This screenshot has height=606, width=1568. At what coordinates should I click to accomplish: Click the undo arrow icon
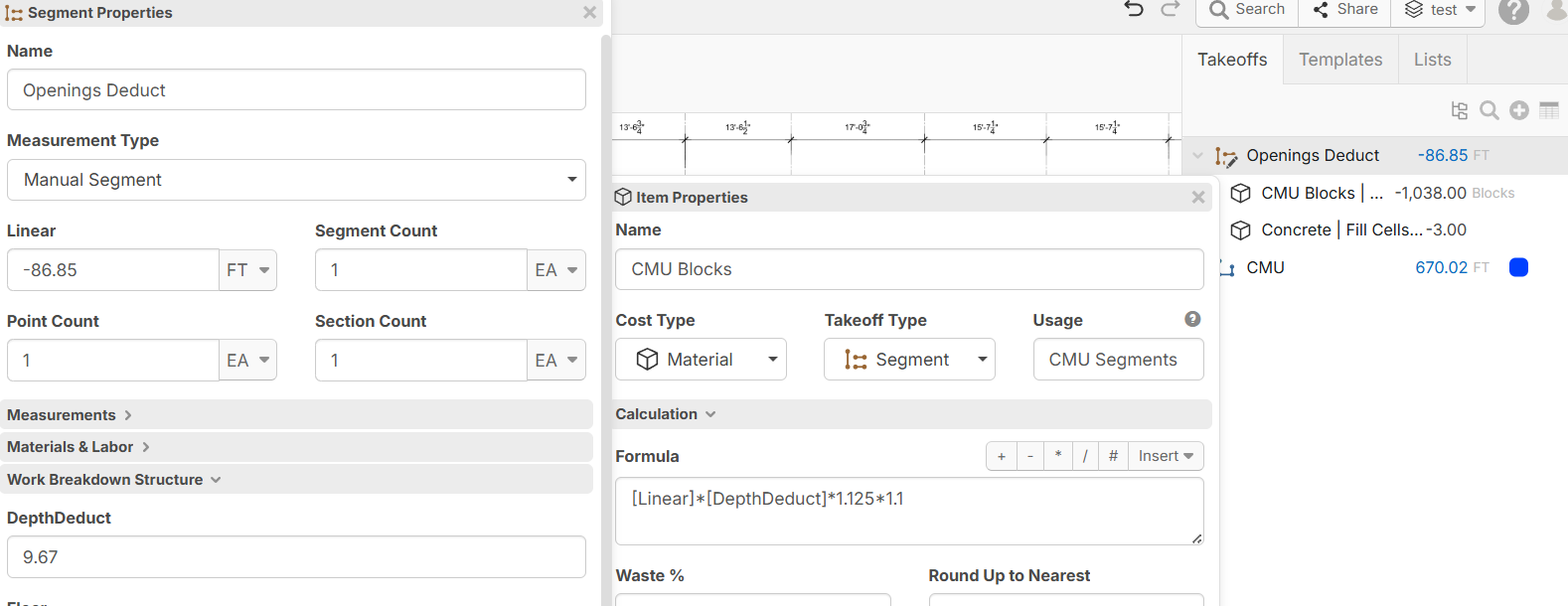pyautogui.click(x=1134, y=9)
